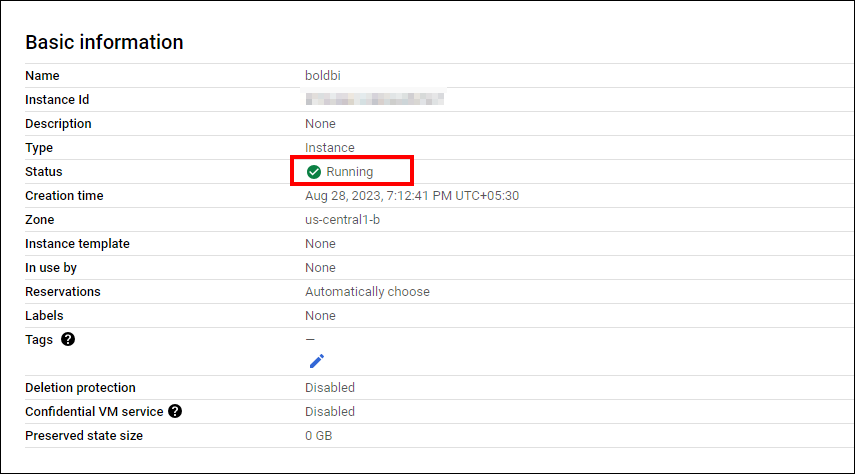Select the Running status text
This screenshot has width=855, height=474.
click(x=349, y=172)
